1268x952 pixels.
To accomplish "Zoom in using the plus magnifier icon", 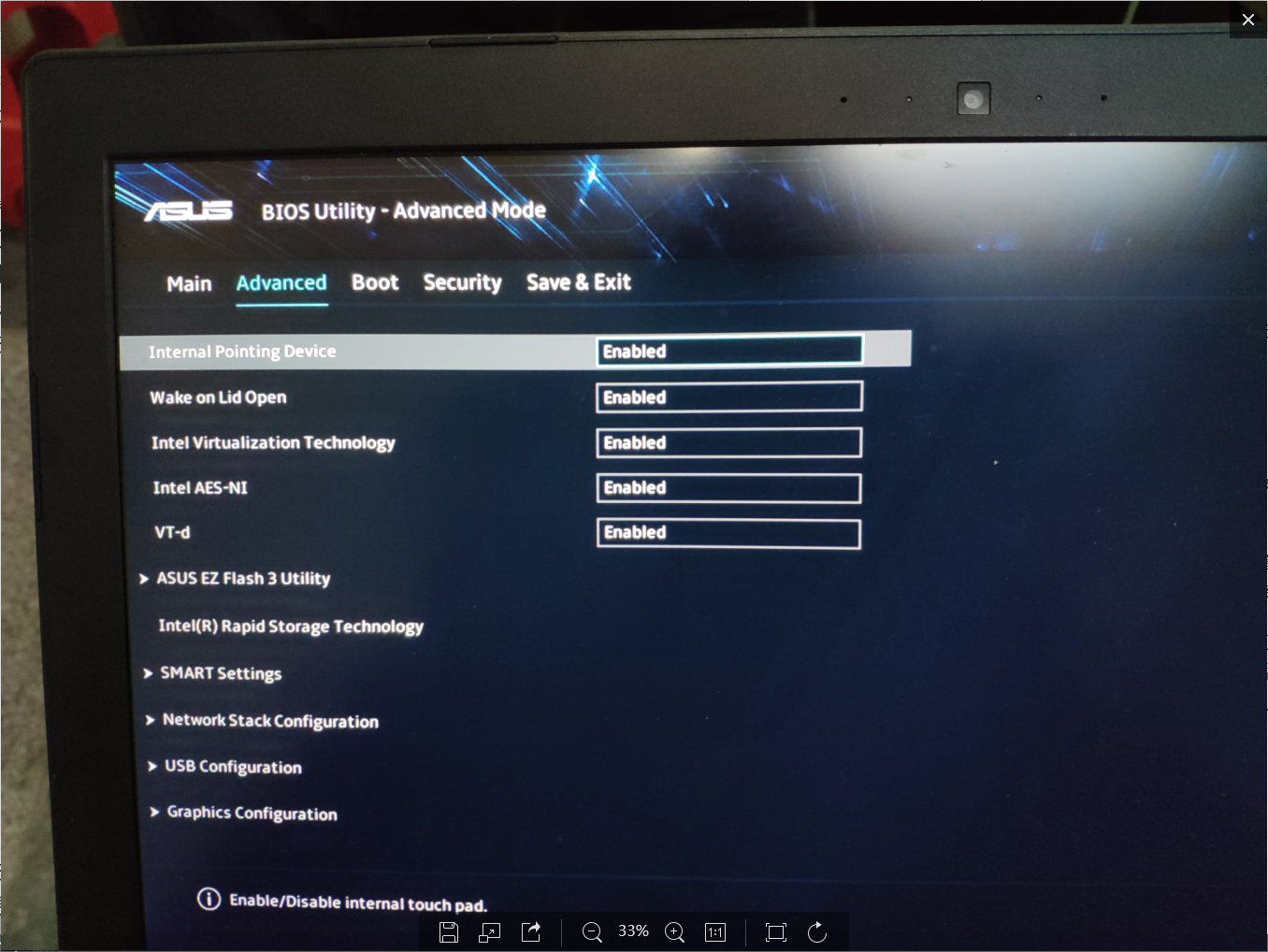I will [674, 931].
